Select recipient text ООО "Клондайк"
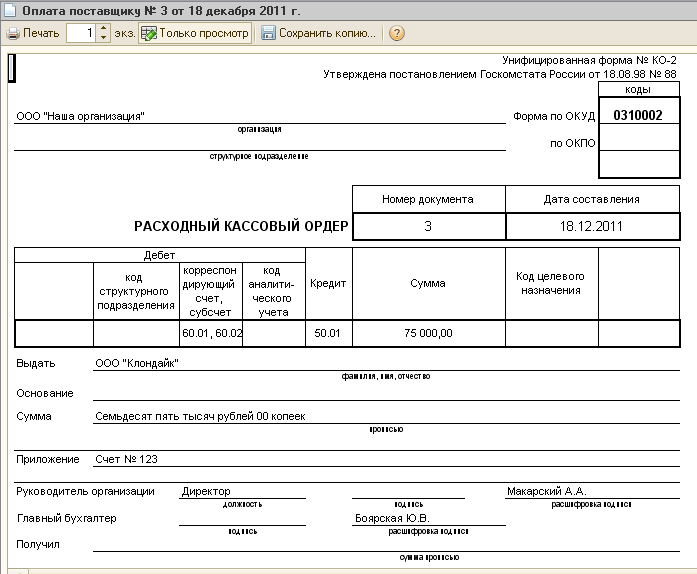This screenshot has height=574, width=697. pos(137,363)
